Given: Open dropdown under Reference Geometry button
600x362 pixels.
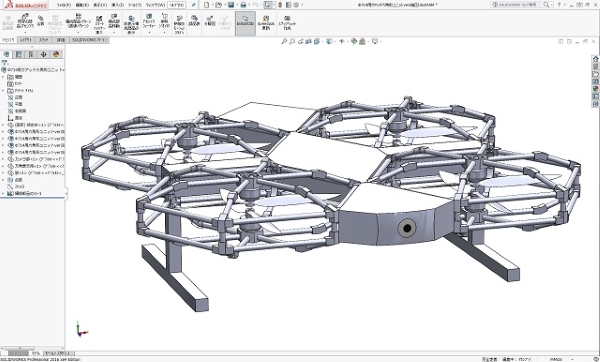Looking at the screenshot, I should [164, 33].
